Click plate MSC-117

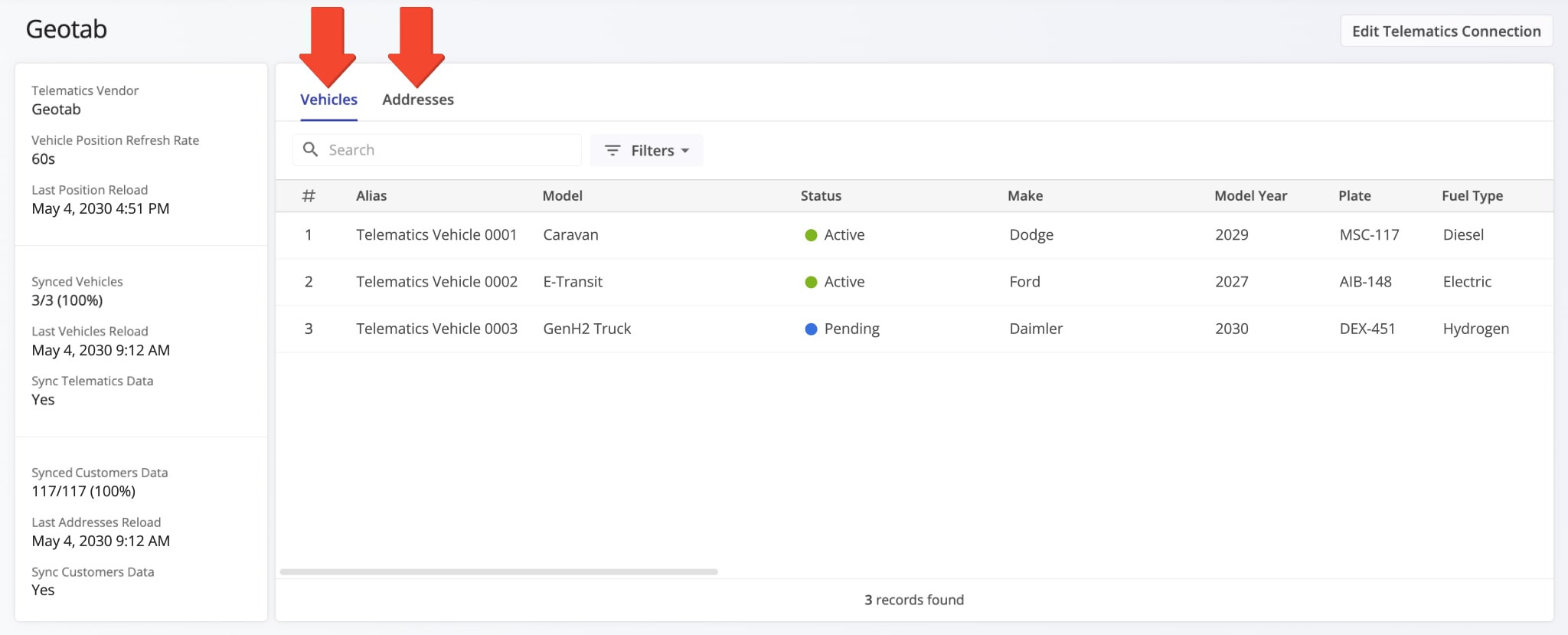(1369, 235)
